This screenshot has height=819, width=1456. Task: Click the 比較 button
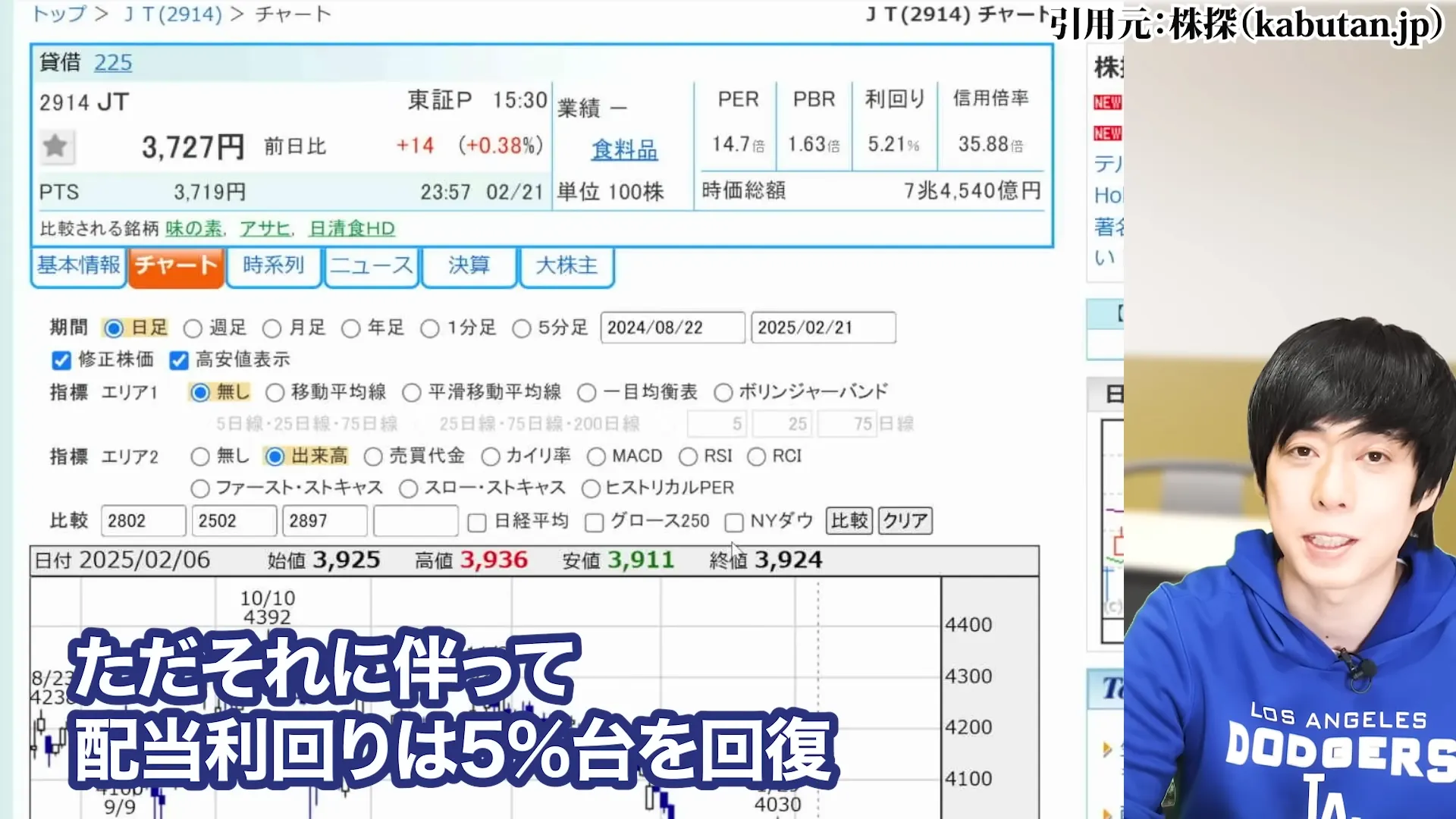click(x=849, y=521)
